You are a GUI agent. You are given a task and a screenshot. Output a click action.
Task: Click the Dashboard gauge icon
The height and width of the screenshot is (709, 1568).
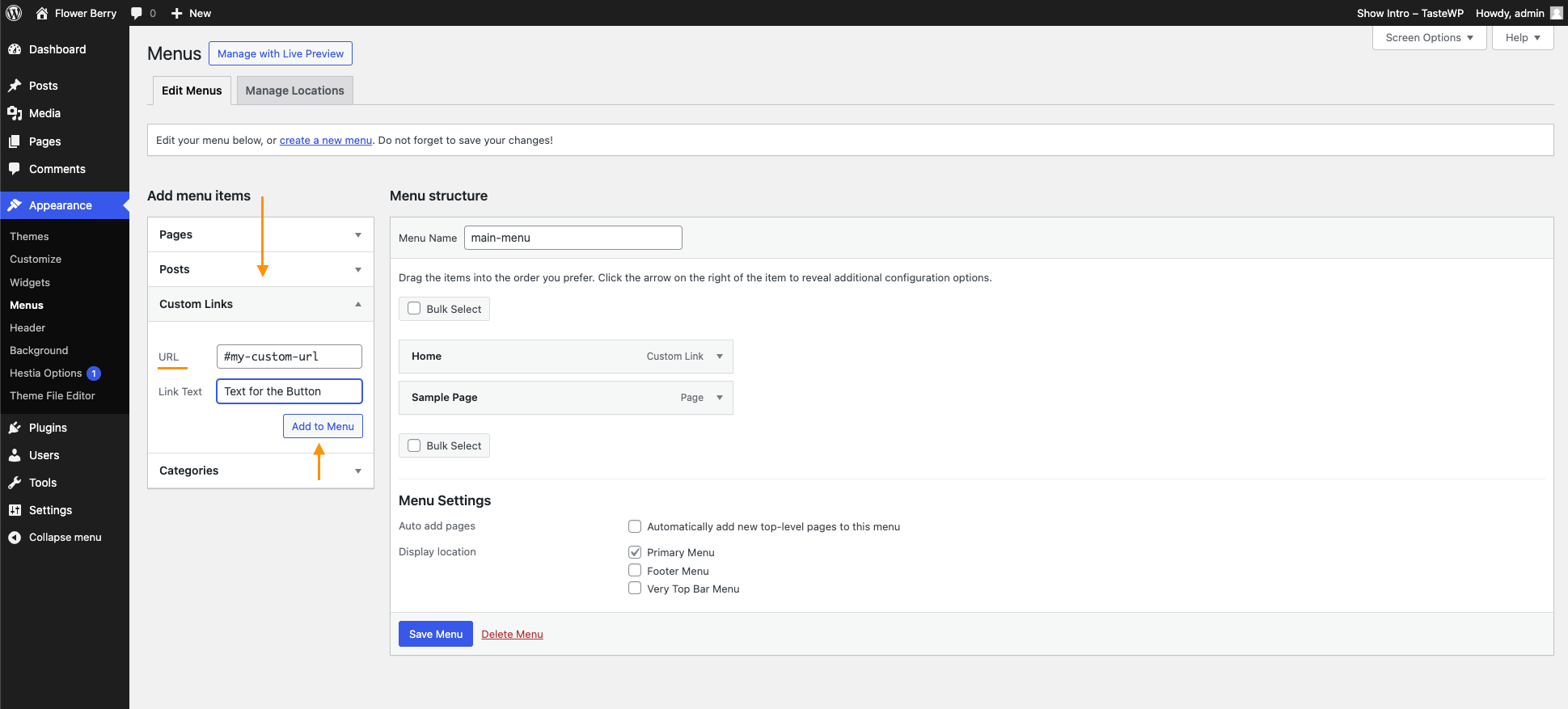tap(15, 49)
